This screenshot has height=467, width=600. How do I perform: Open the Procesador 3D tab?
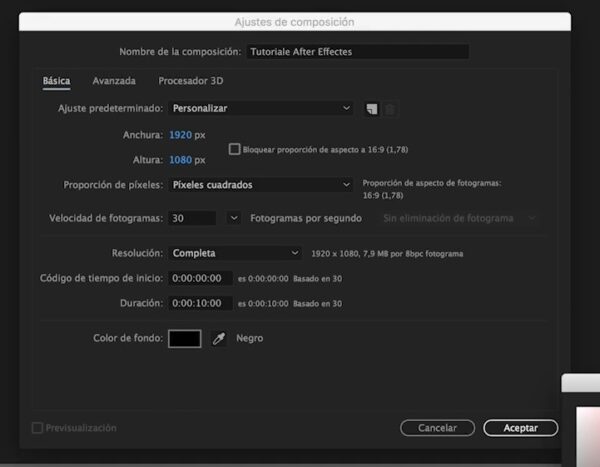(191, 81)
